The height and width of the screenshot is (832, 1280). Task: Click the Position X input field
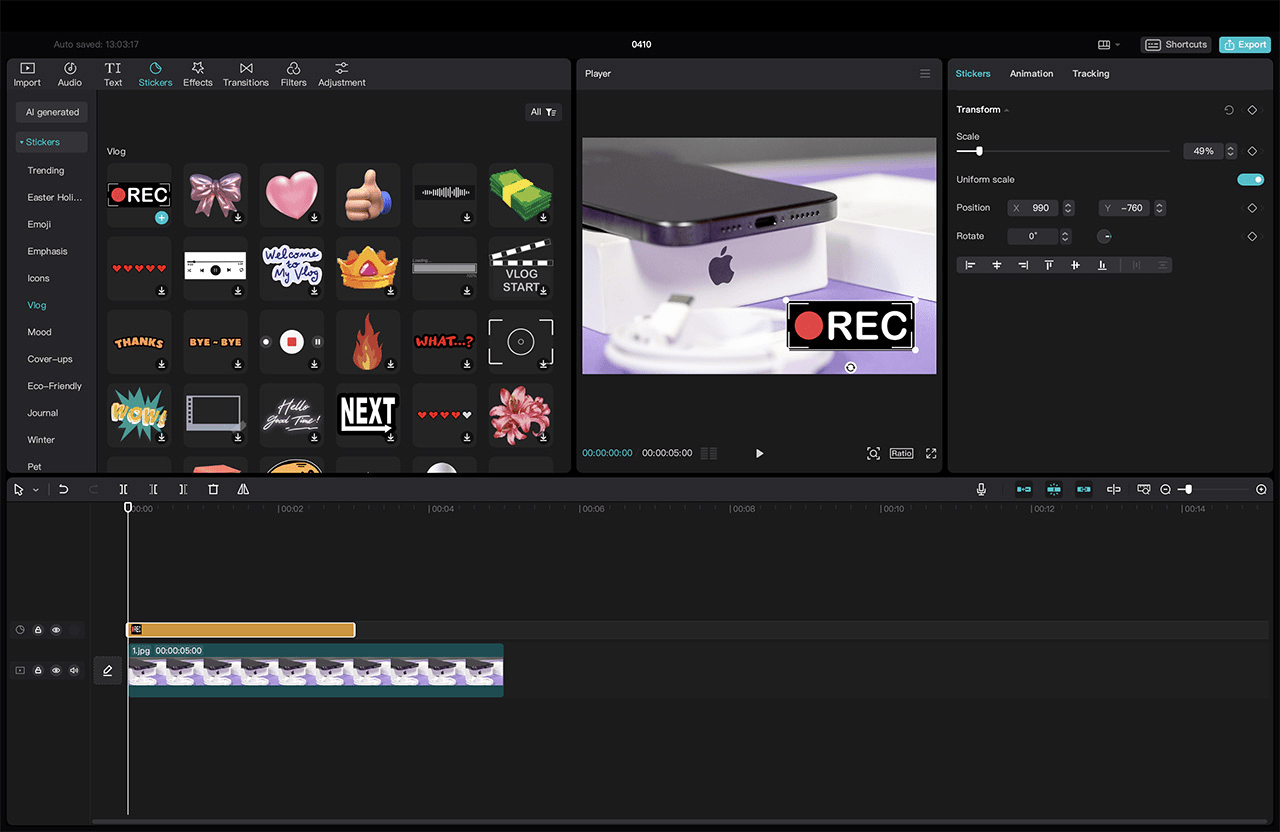(x=1034, y=208)
